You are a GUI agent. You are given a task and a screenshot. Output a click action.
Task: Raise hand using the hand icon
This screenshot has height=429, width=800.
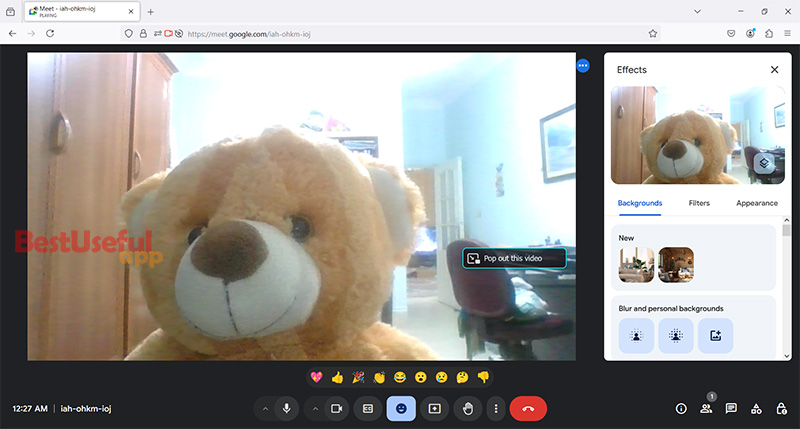click(x=467, y=409)
